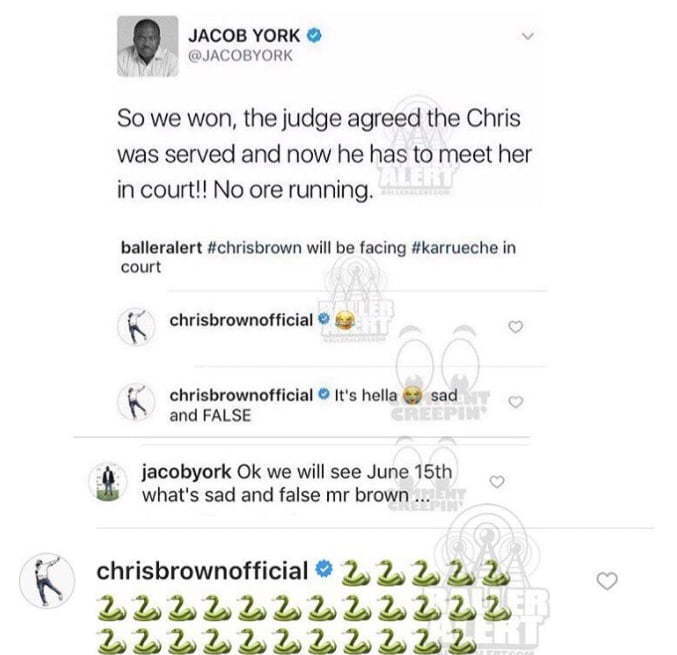The image size is (677, 655).
Task: Open the tweet options chevron beside Jacob York
Action: tap(528, 36)
